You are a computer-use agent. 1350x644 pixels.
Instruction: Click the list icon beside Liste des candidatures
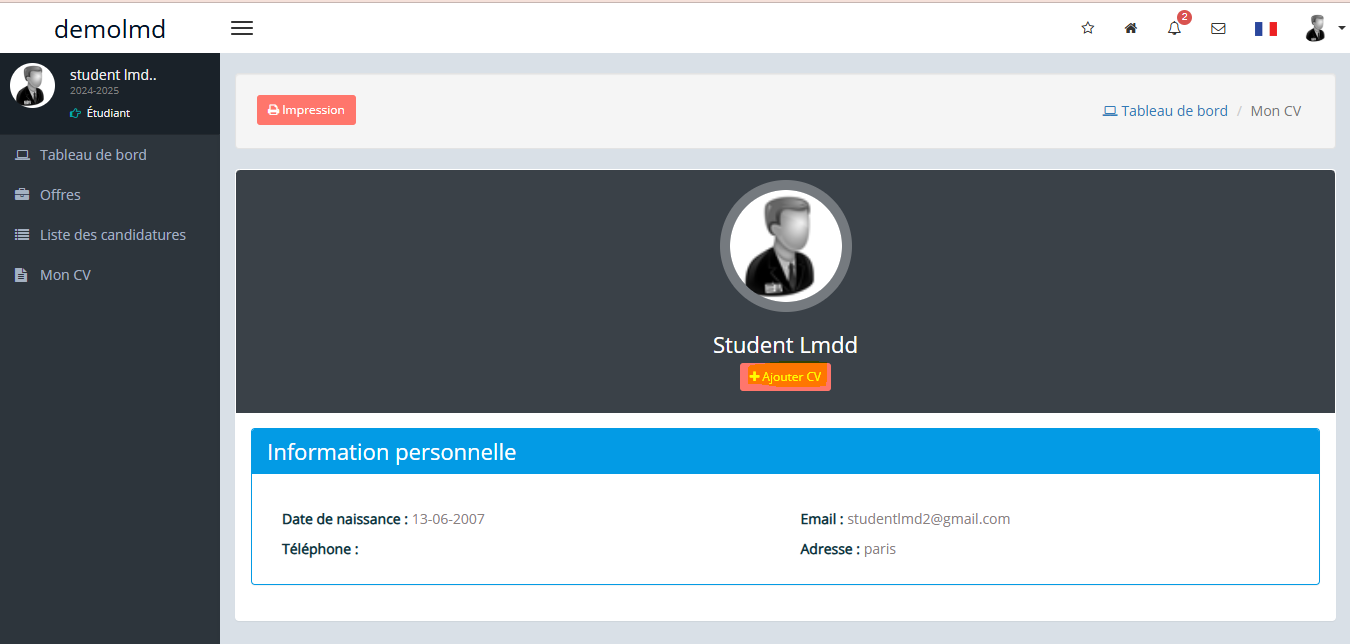click(21, 235)
